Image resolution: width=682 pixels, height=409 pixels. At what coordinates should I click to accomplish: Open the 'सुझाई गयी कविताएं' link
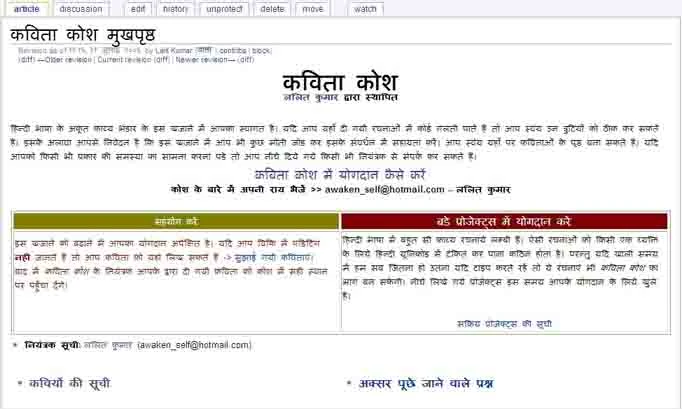[273, 258]
